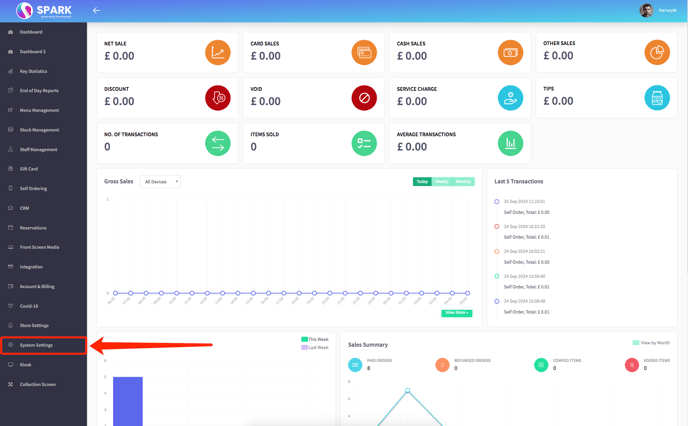This screenshot has width=688, height=426.
Task: Click the Cash Sales banknote icon
Action: (x=510, y=52)
